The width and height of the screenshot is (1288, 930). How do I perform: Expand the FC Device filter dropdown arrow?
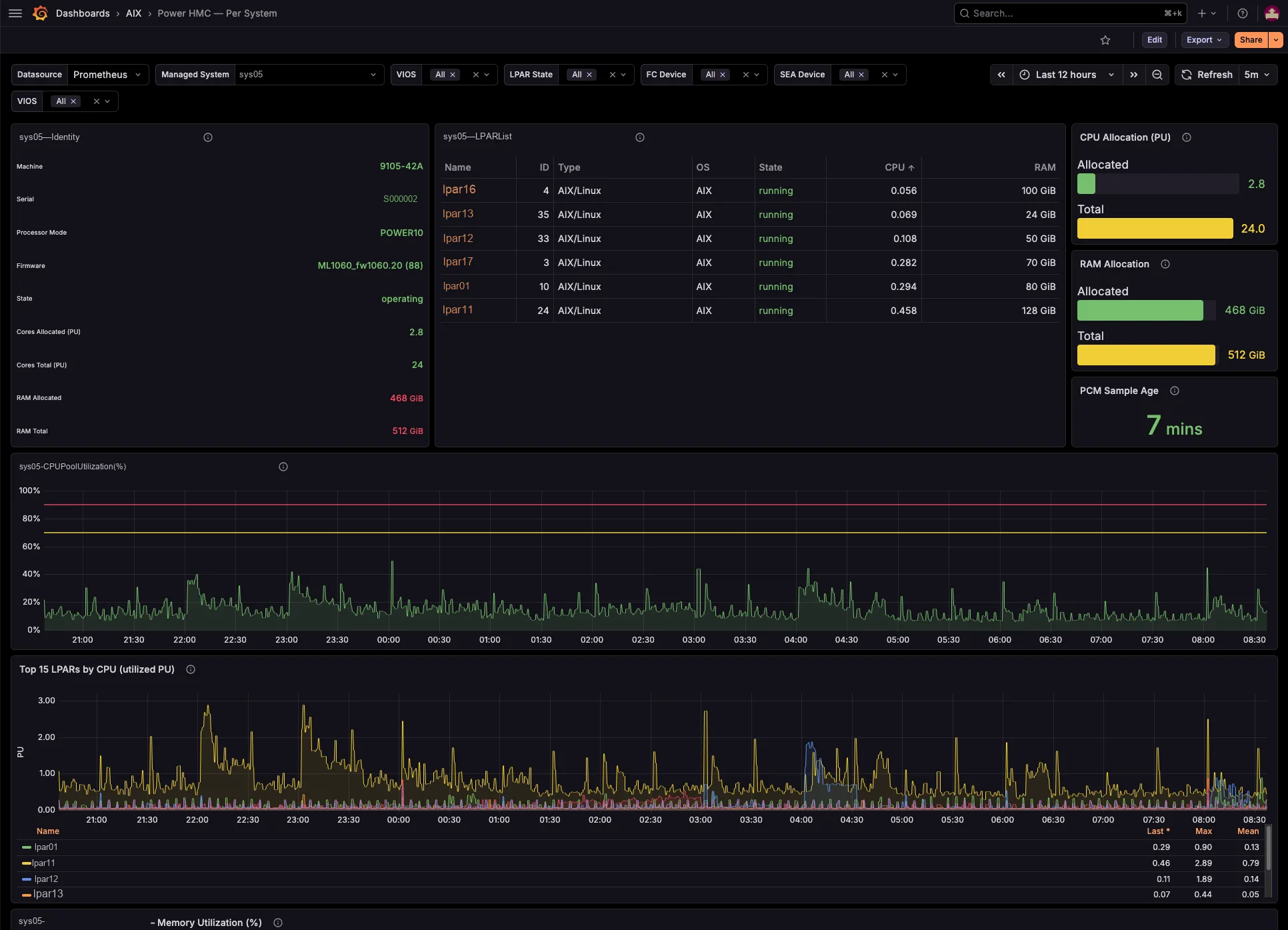pos(757,75)
